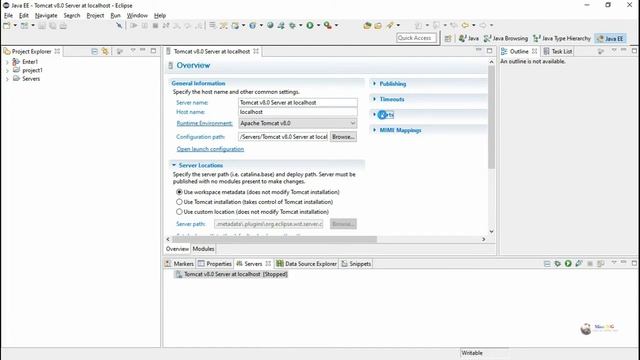Open the Project menu

coord(95,16)
